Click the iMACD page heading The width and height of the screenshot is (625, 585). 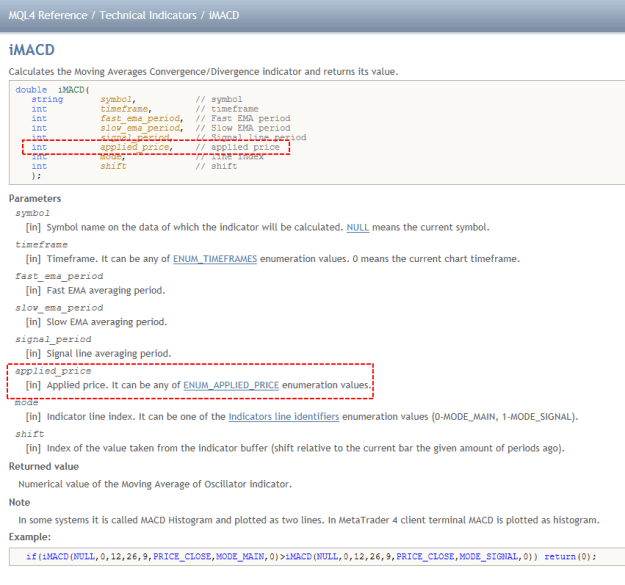[x=31, y=50]
